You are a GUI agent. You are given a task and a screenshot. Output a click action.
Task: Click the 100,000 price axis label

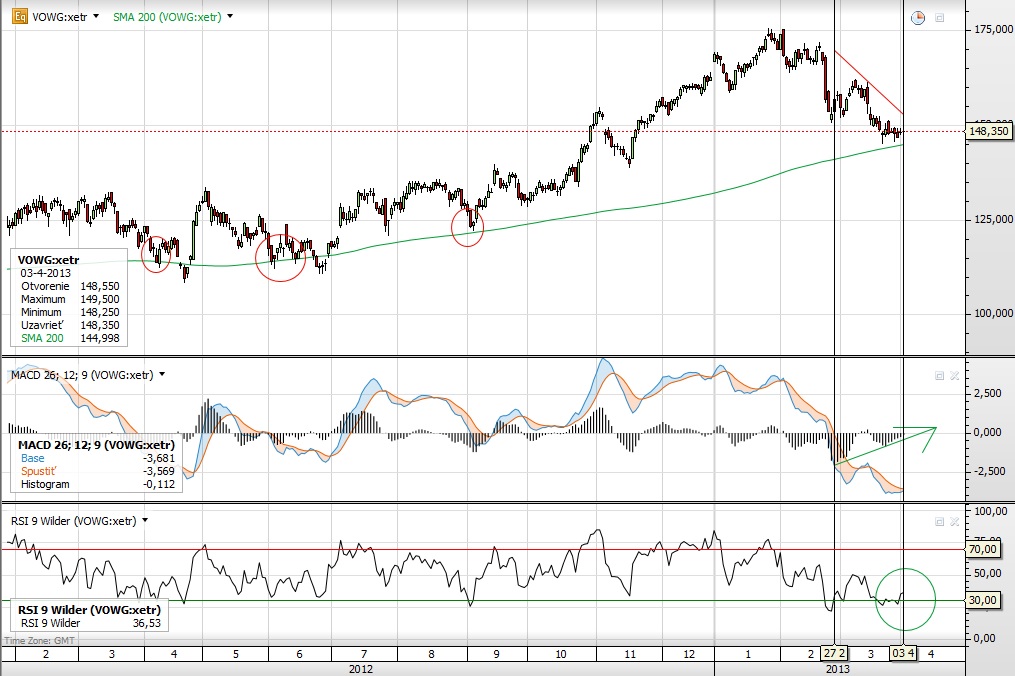(x=993, y=313)
